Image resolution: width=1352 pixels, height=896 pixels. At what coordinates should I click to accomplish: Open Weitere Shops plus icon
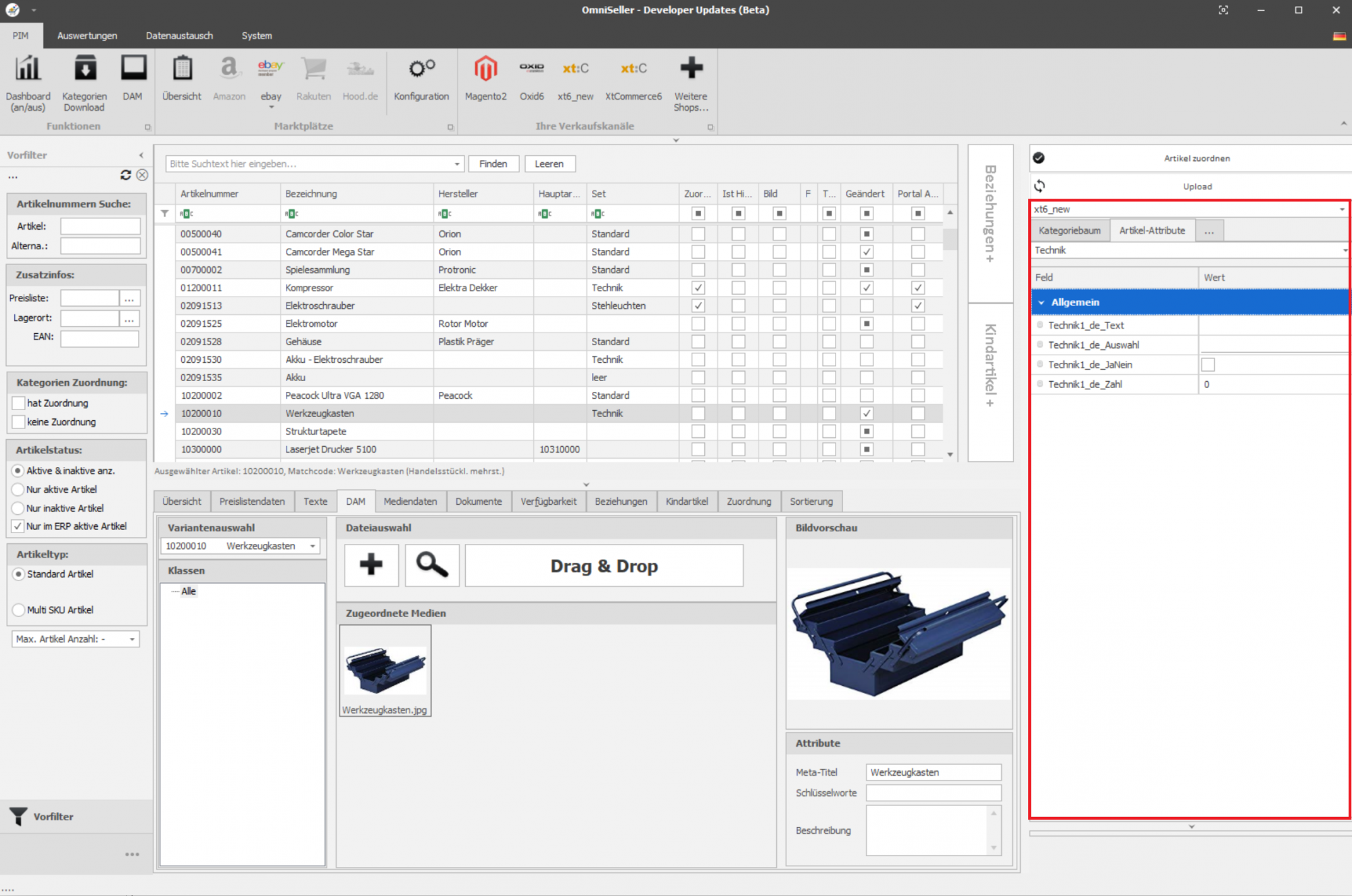[690, 70]
